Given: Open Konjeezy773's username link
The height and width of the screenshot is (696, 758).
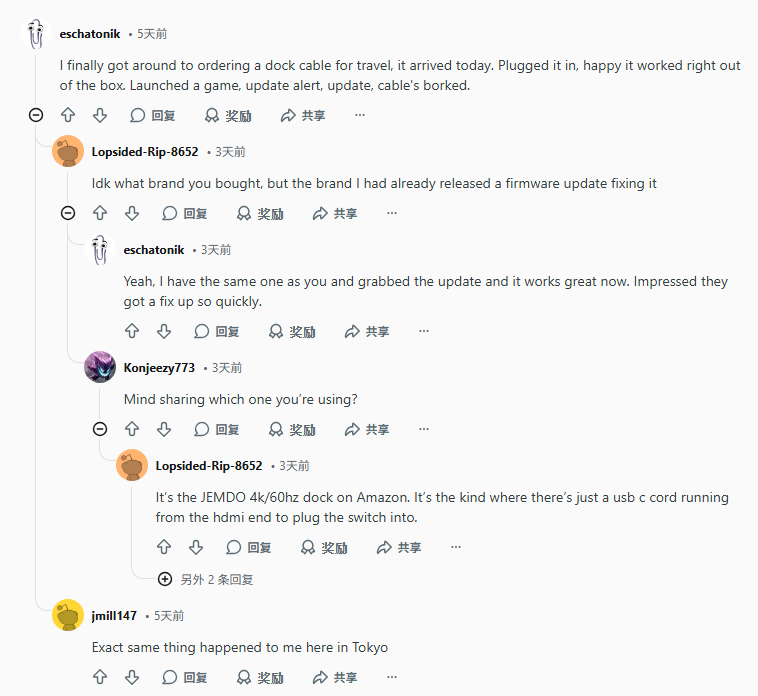Looking at the screenshot, I should 159,368.
